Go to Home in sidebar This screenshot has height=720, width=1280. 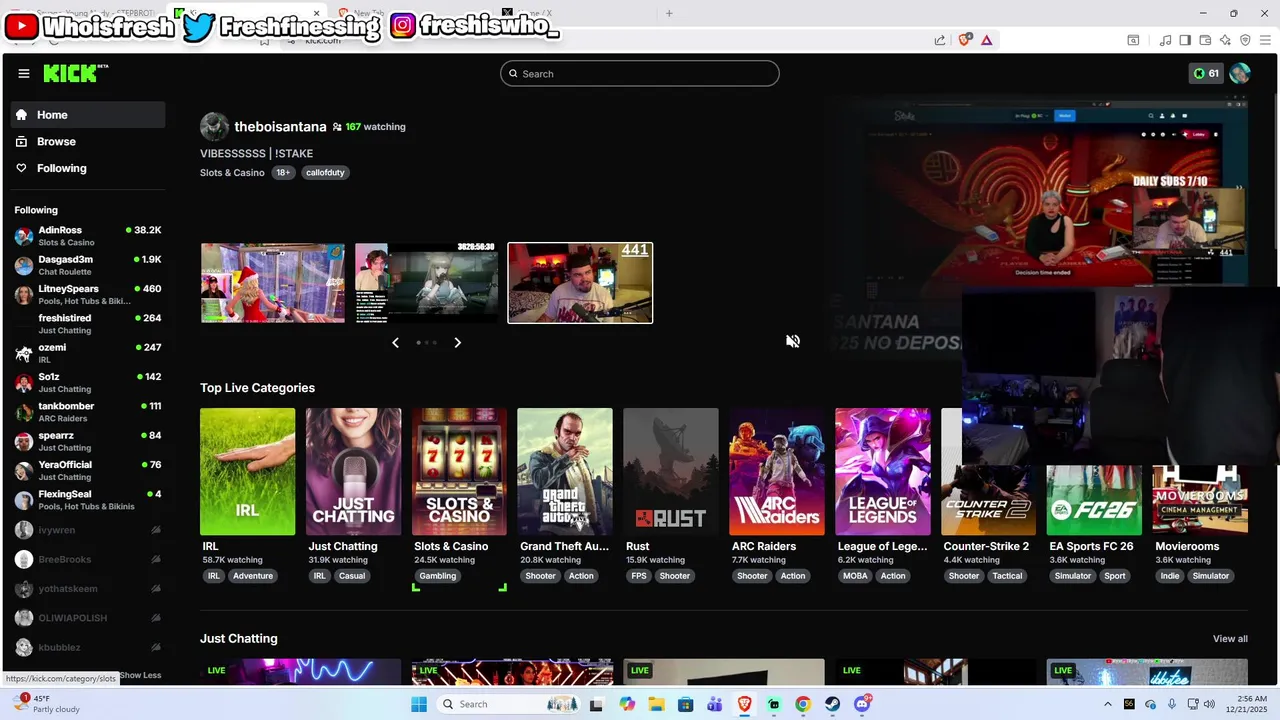click(x=88, y=115)
